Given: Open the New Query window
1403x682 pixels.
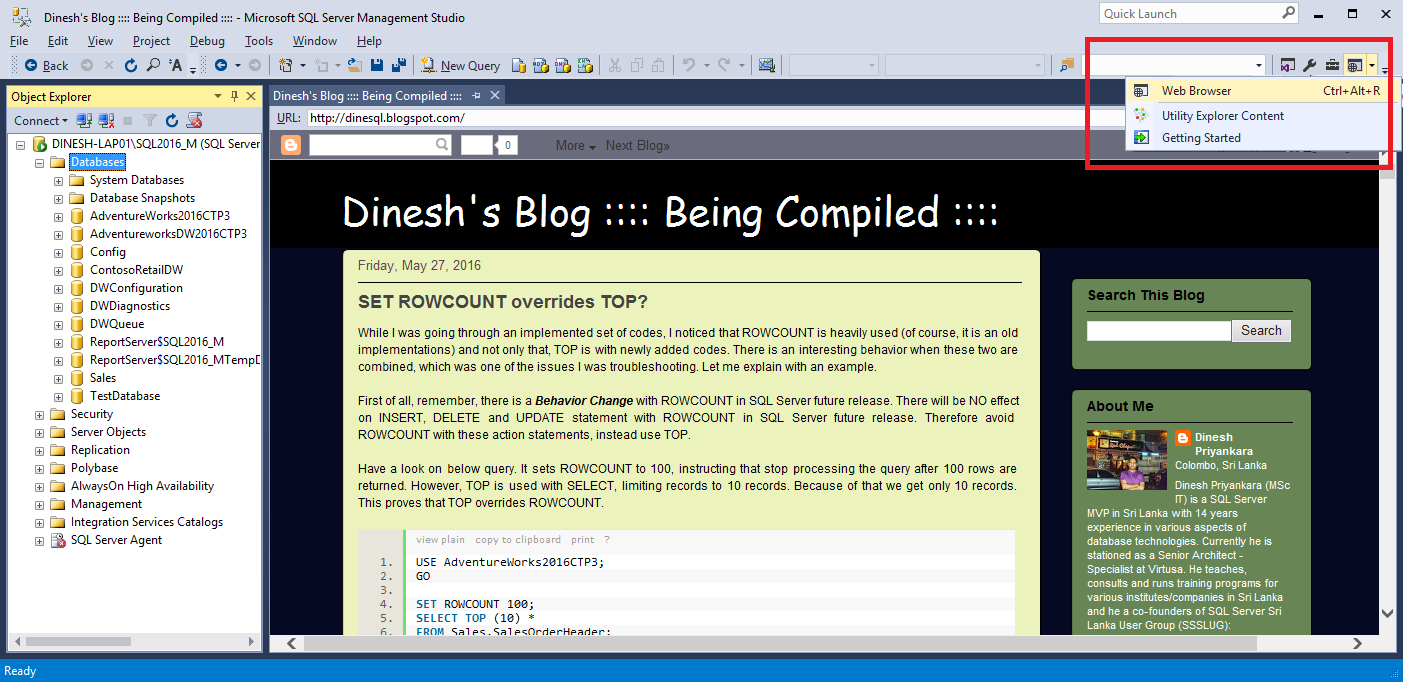Looking at the screenshot, I should pyautogui.click(x=460, y=65).
